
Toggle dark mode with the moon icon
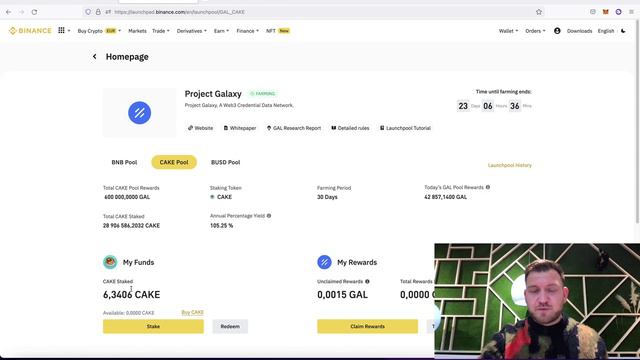pyautogui.click(x=623, y=31)
